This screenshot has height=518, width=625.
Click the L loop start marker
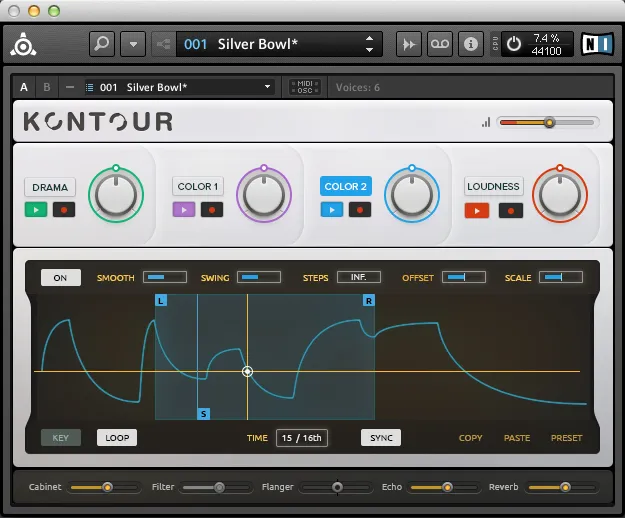(x=161, y=301)
